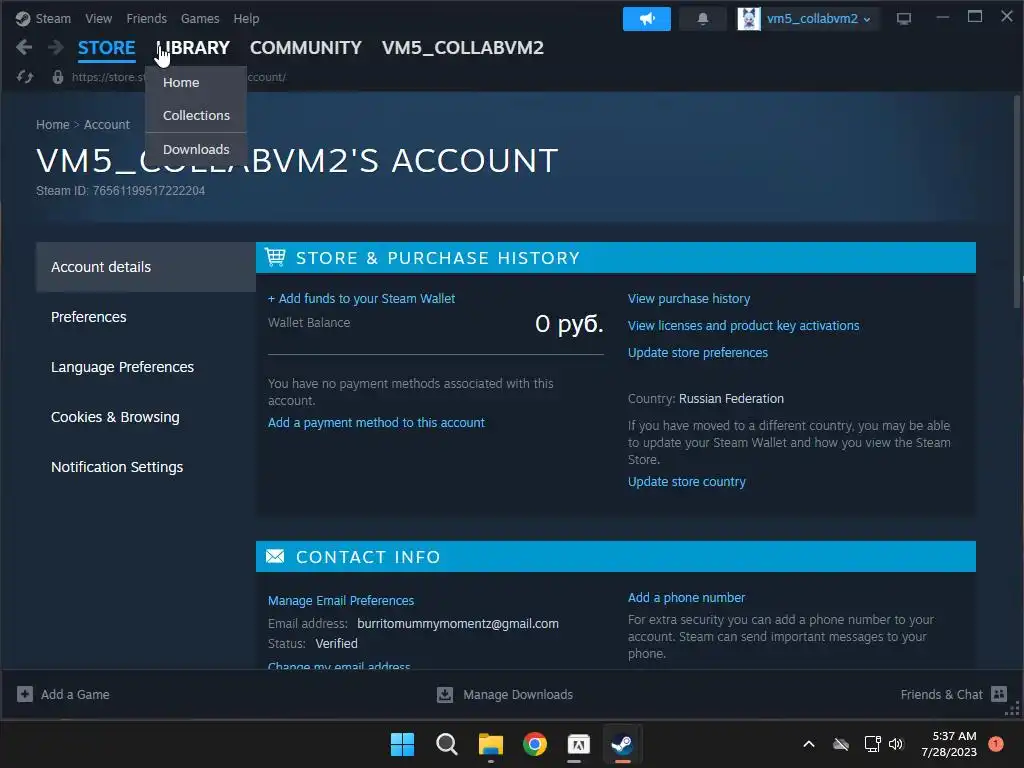The width and height of the screenshot is (1024, 768).
Task: Click the Steam taskbar icon
Action: [x=622, y=744]
